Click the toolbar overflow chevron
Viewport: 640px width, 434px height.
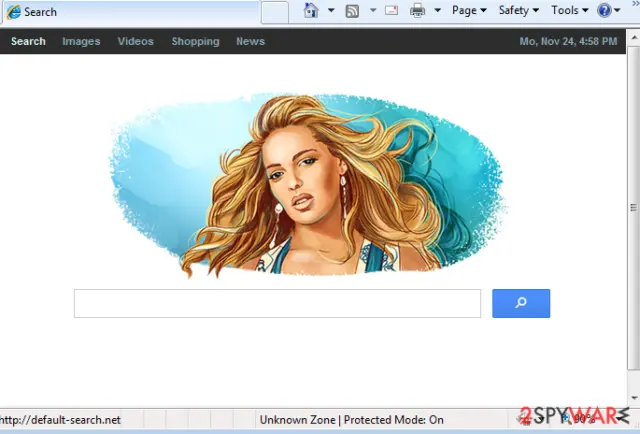pyautogui.click(x=636, y=4)
